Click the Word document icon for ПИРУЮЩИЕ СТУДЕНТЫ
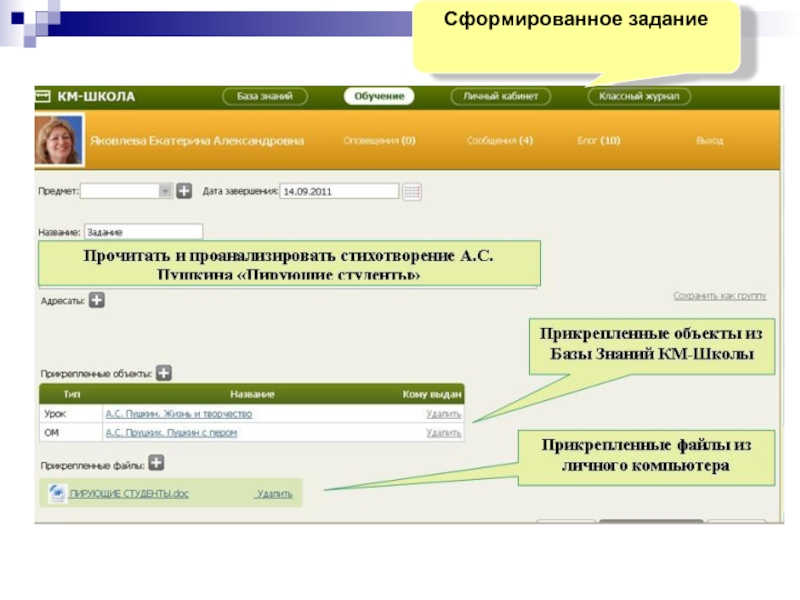Image resolution: width=800 pixels, height=600 pixels. tap(57, 493)
